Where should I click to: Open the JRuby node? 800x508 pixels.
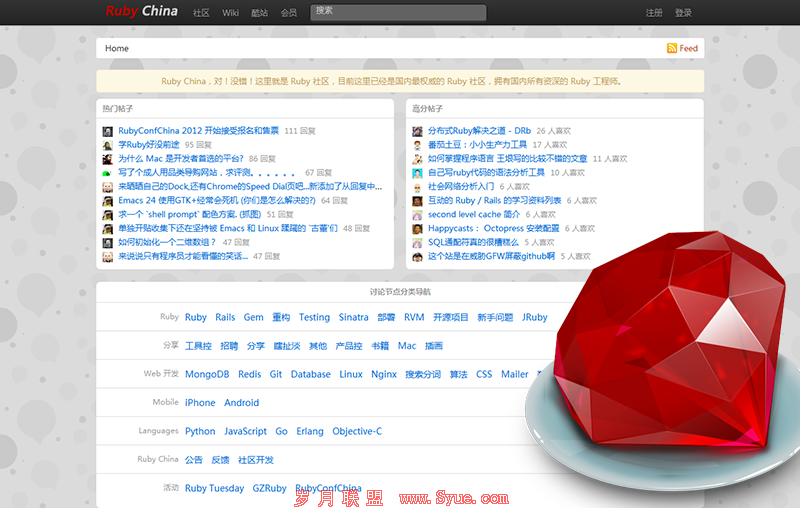pos(534,317)
